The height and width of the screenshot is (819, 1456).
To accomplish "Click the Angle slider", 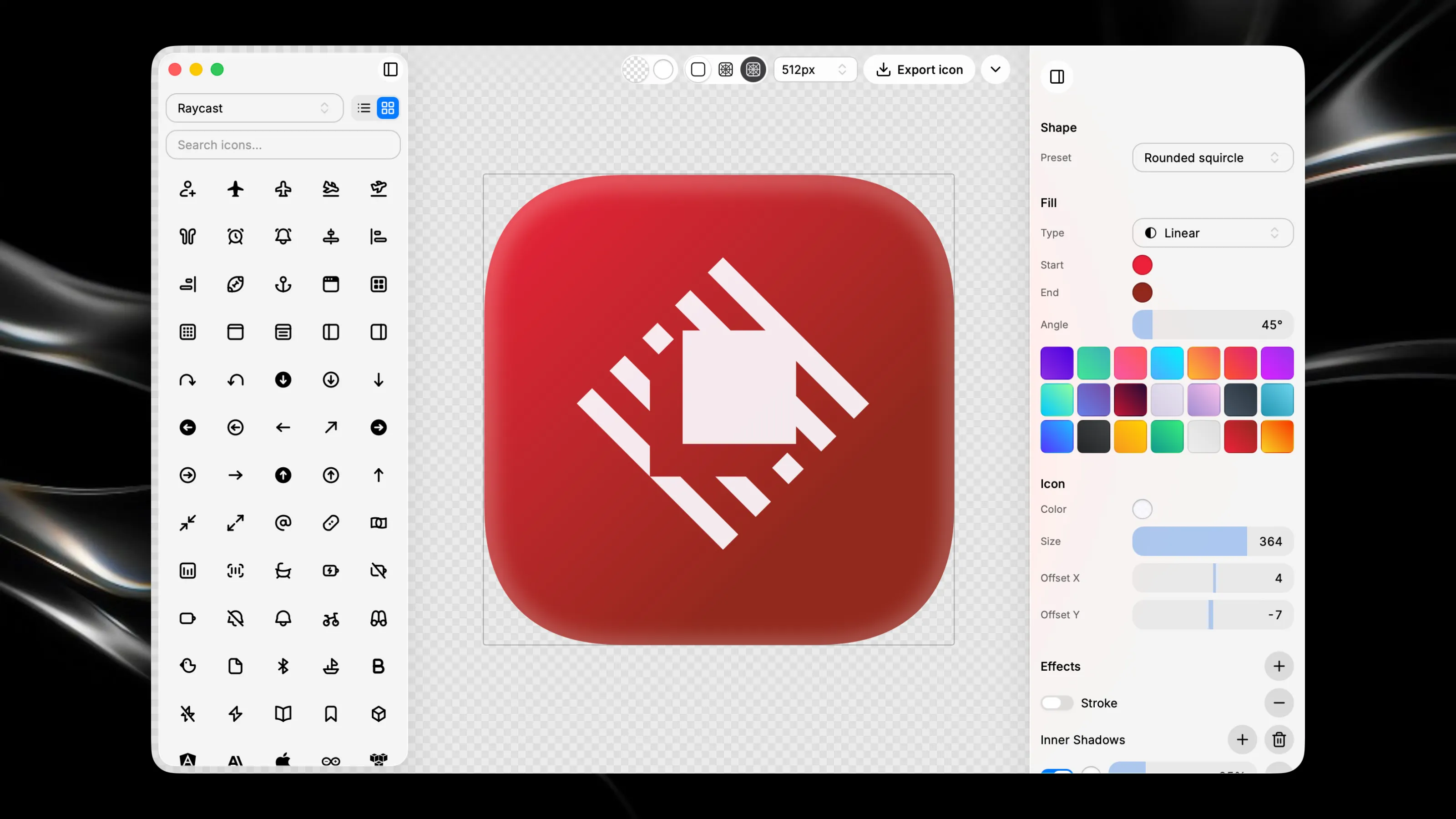I will click(x=1213, y=325).
